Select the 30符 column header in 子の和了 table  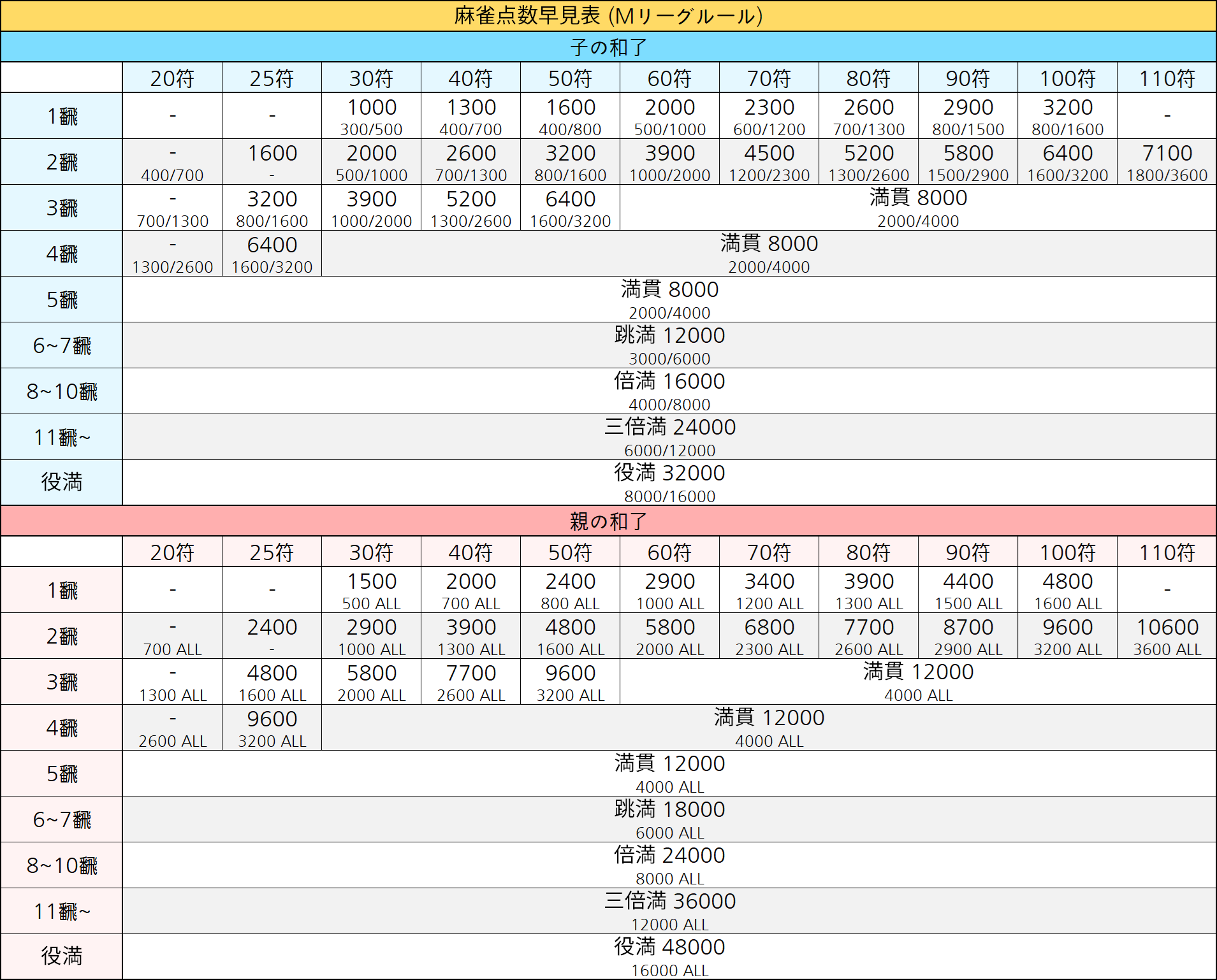click(371, 78)
